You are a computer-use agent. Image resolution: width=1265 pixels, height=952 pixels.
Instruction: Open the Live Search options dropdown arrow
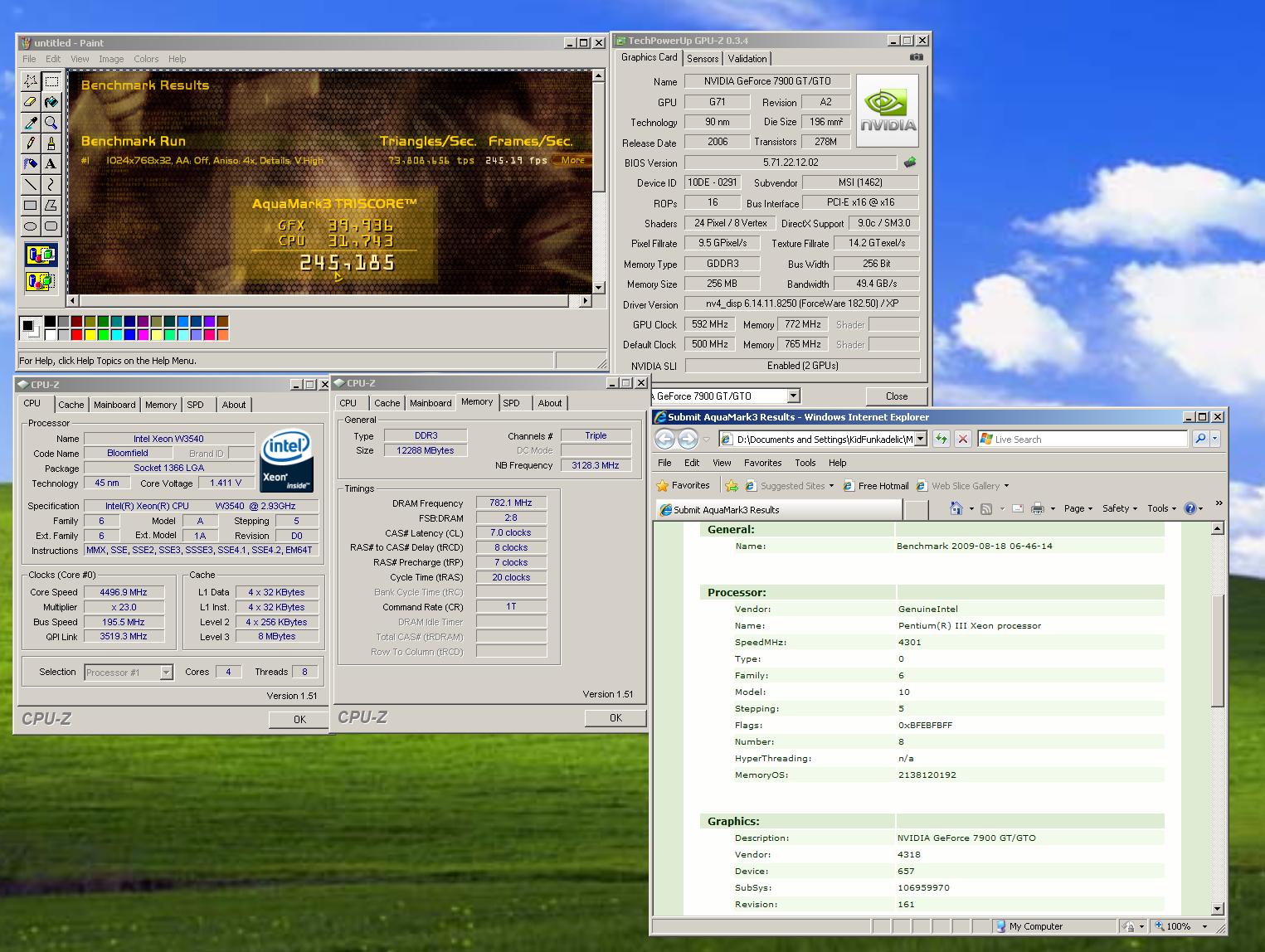[x=1215, y=439]
